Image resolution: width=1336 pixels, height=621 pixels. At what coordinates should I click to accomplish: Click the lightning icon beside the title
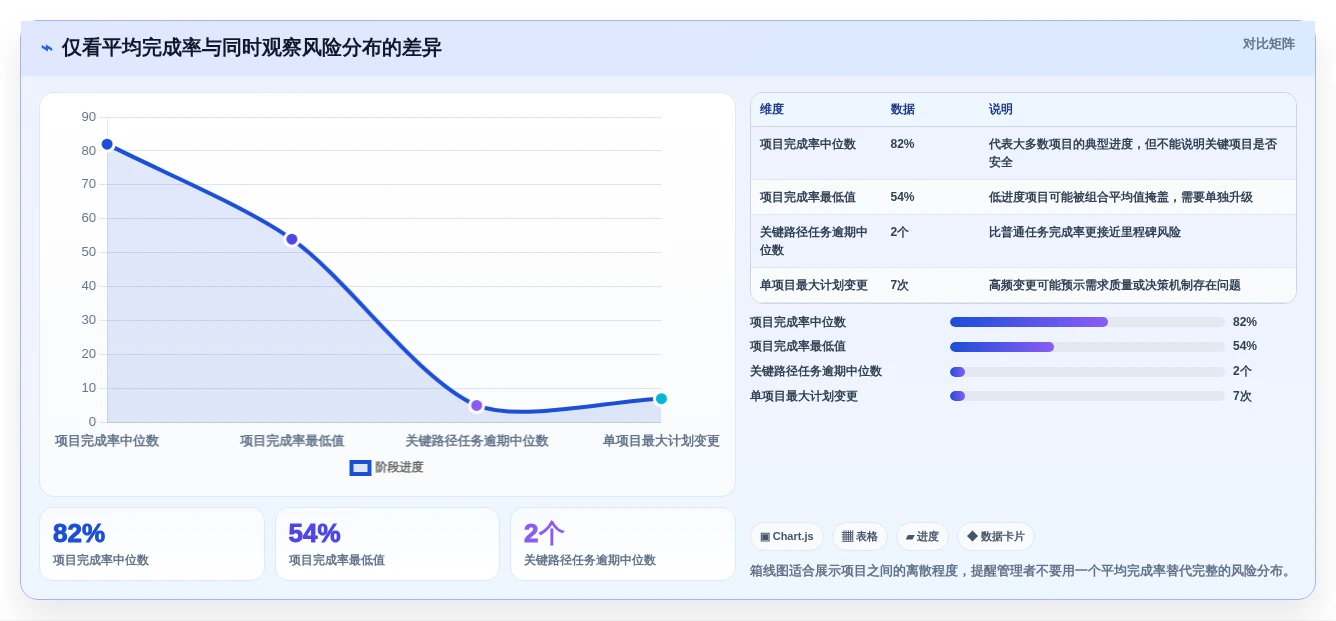pos(47,48)
